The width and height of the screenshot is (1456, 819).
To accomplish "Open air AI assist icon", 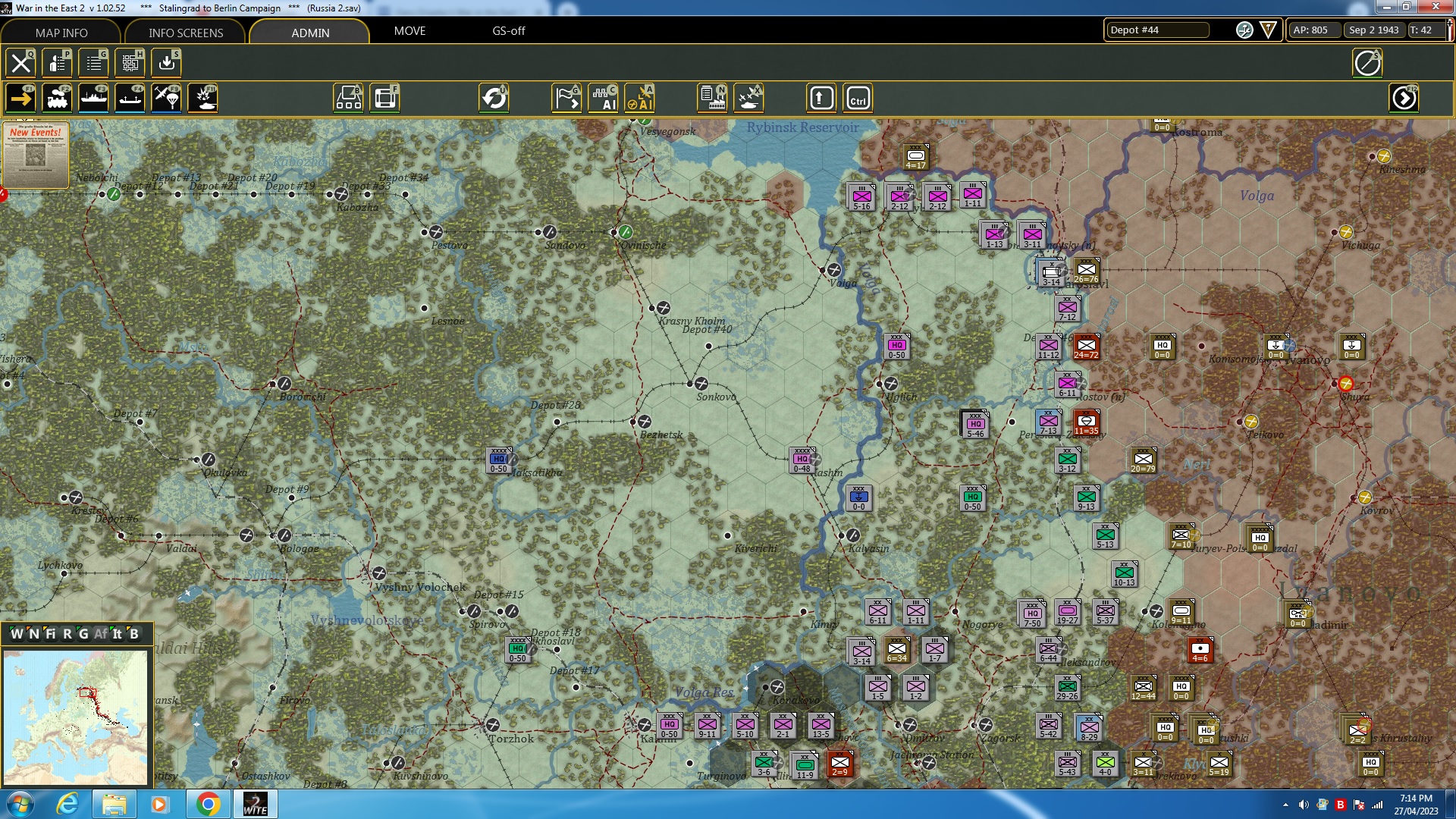I will pyautogui.click(x=641, y=99).
